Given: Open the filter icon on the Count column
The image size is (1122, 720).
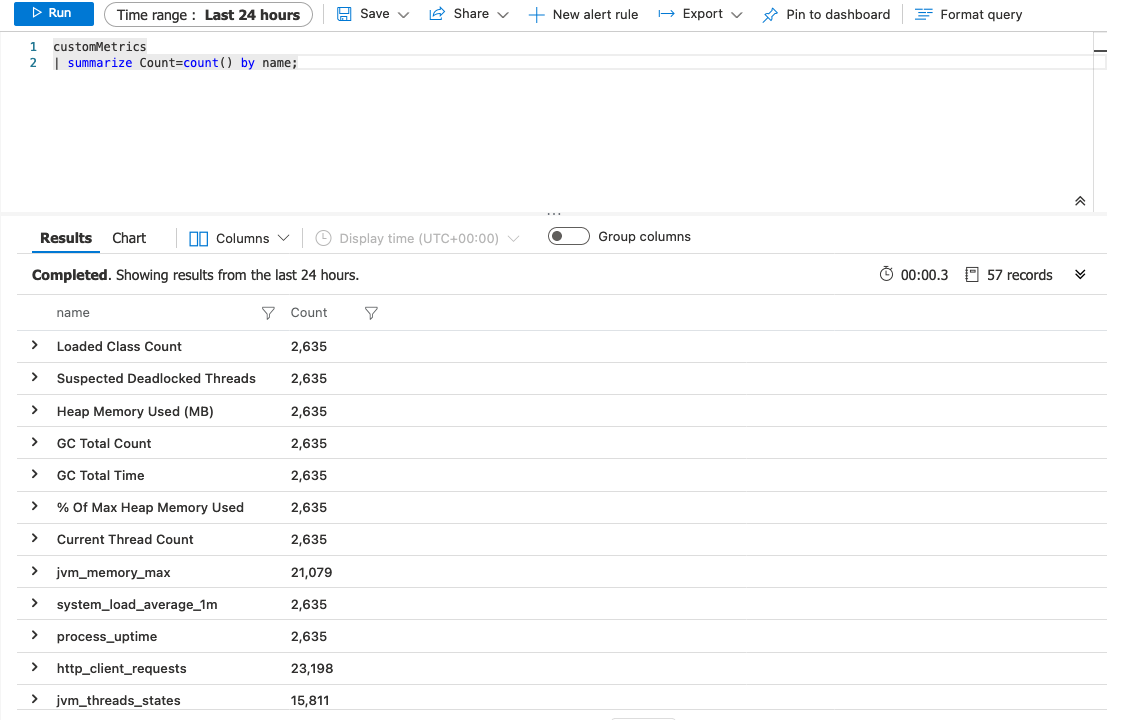Looking at the screenshot, I should pos(371,313).
